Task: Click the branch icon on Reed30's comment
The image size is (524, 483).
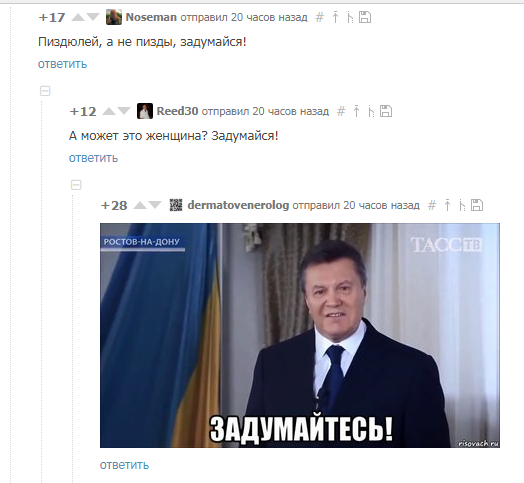Action: pos(371,111)
